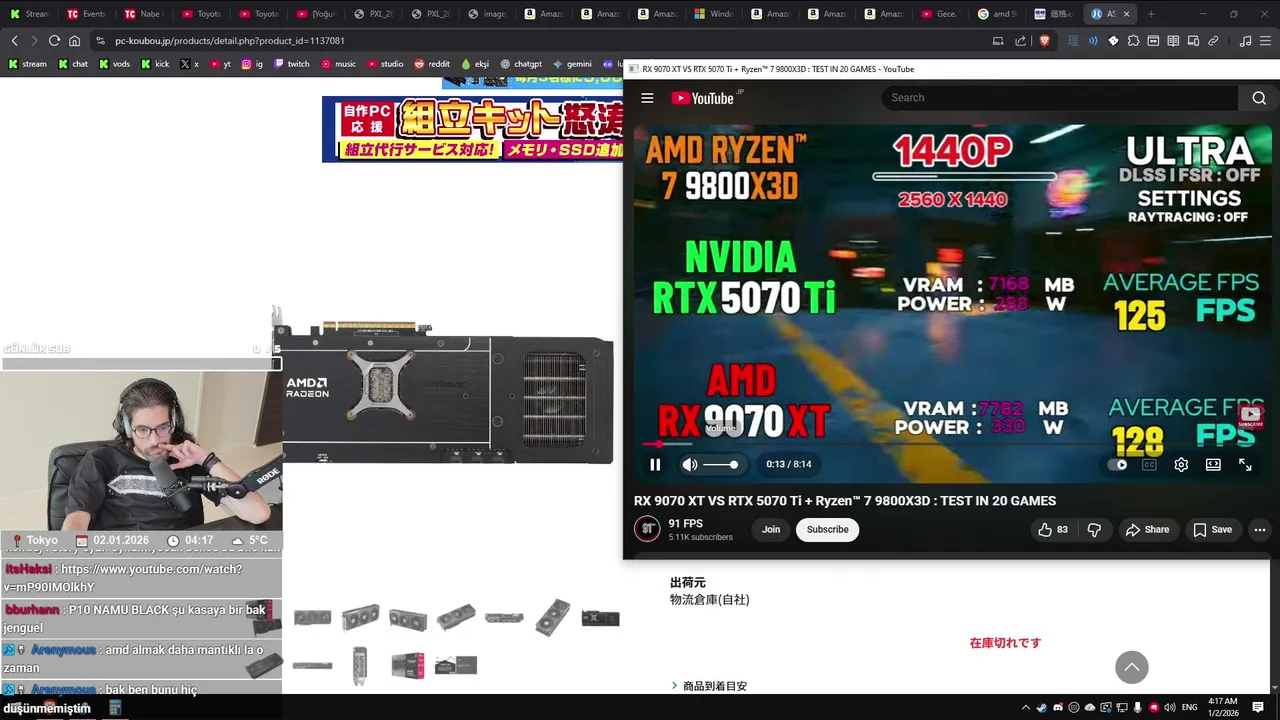The height and width of the screenshot is (720, 1280).
Task: Show hidden system tray icons
Action: (x=1025, y=707)
